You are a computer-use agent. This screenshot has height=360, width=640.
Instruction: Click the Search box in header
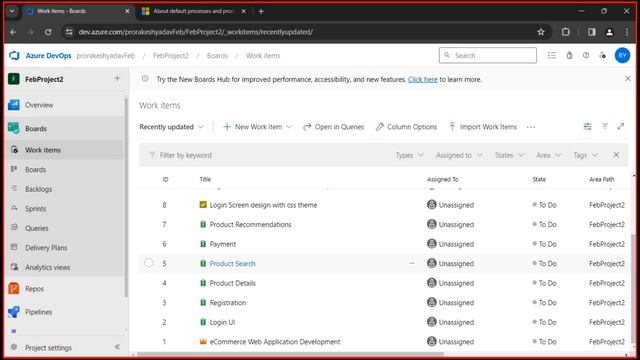(488, 55)
